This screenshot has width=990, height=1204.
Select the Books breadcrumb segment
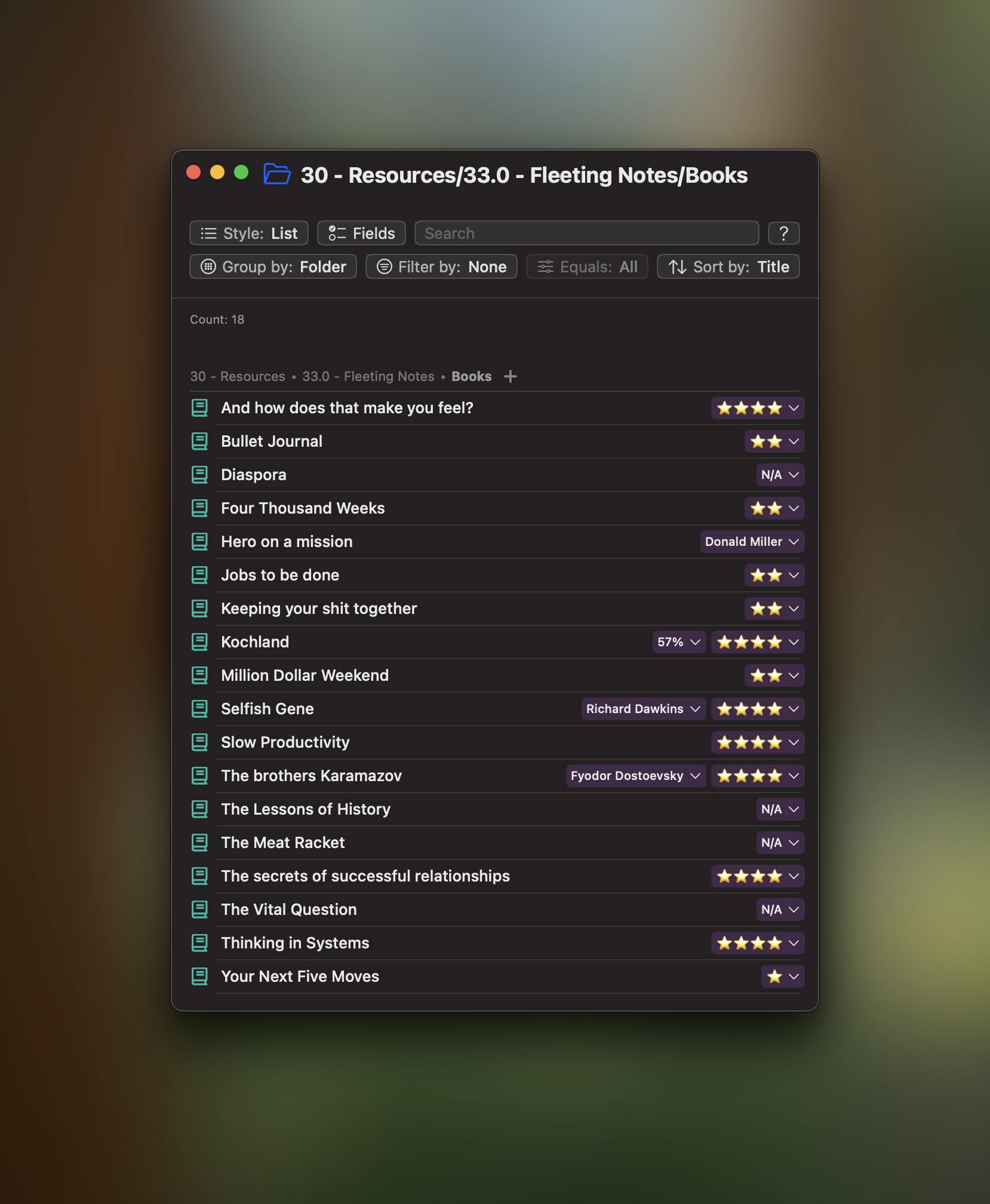(x=471, y=376)
